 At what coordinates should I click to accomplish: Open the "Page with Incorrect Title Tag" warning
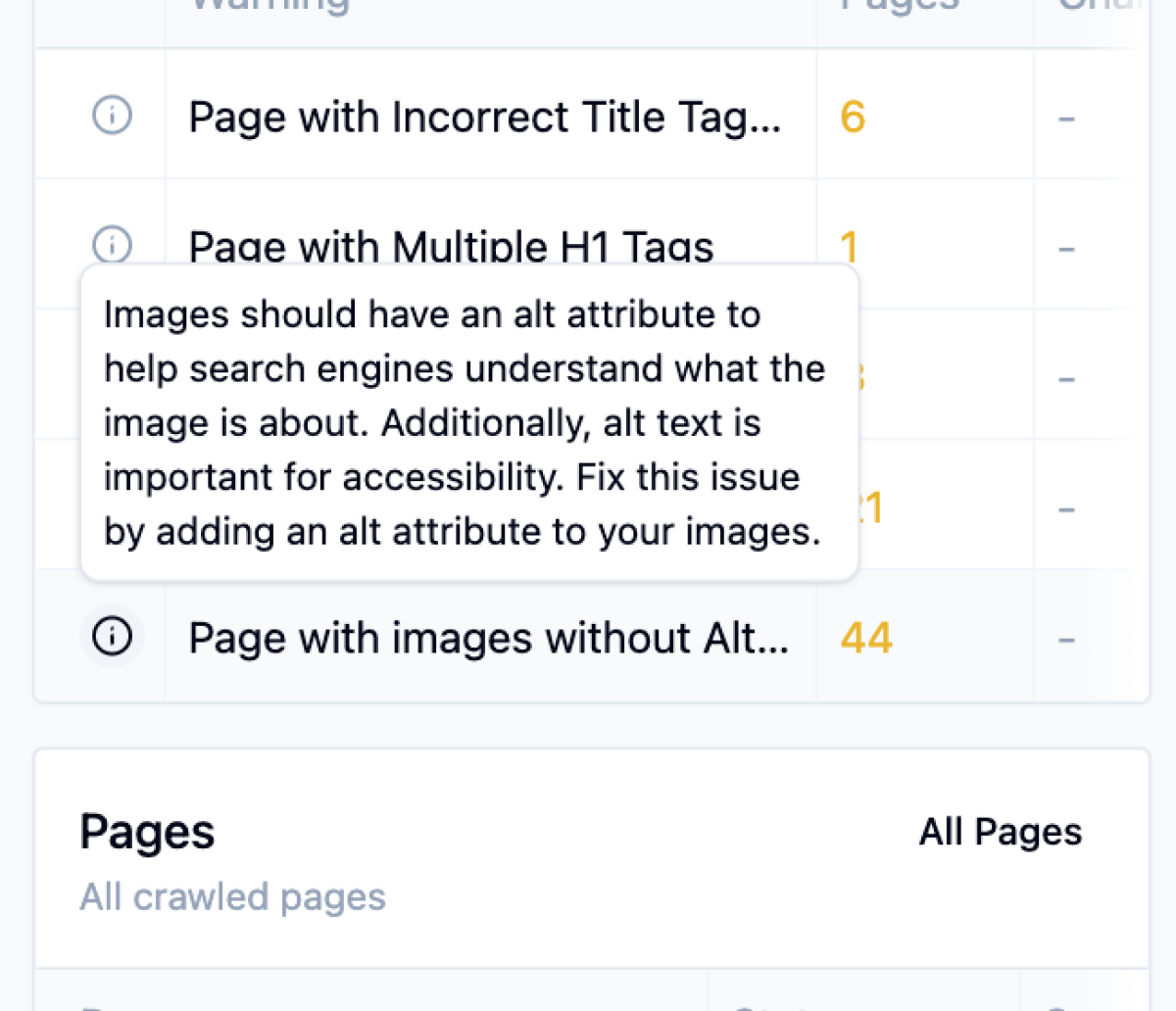click(x=484, y=118)
